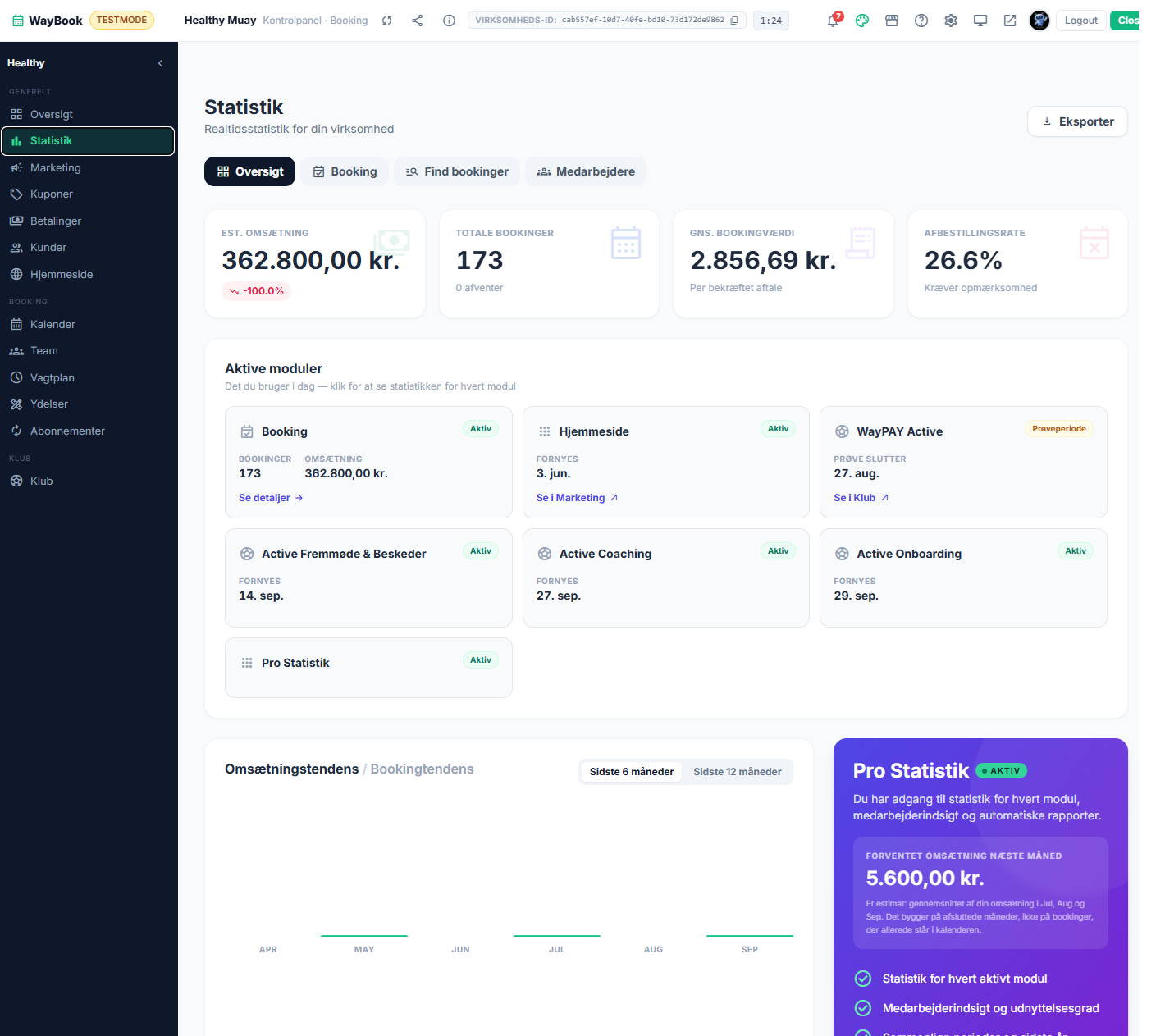Follow the Se i Marketing link
The image size is (1165, 1036).
[x=577, y=498]
